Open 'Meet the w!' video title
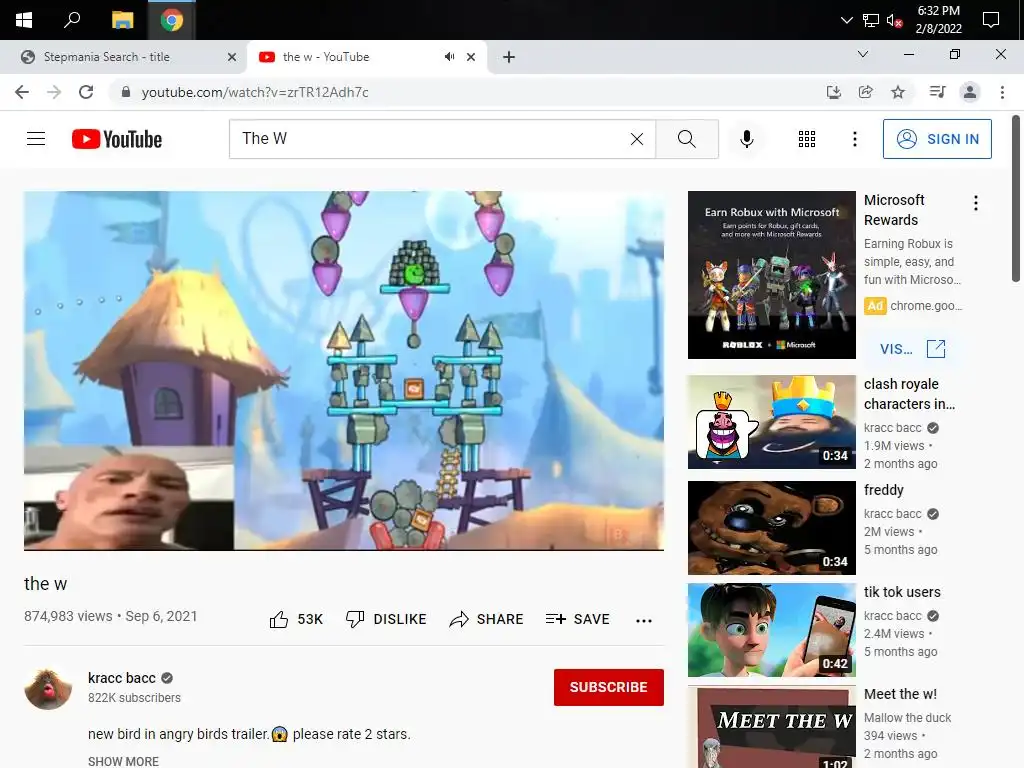The width and height of the screenshot is (1024, 768). [x=900, y=694]
